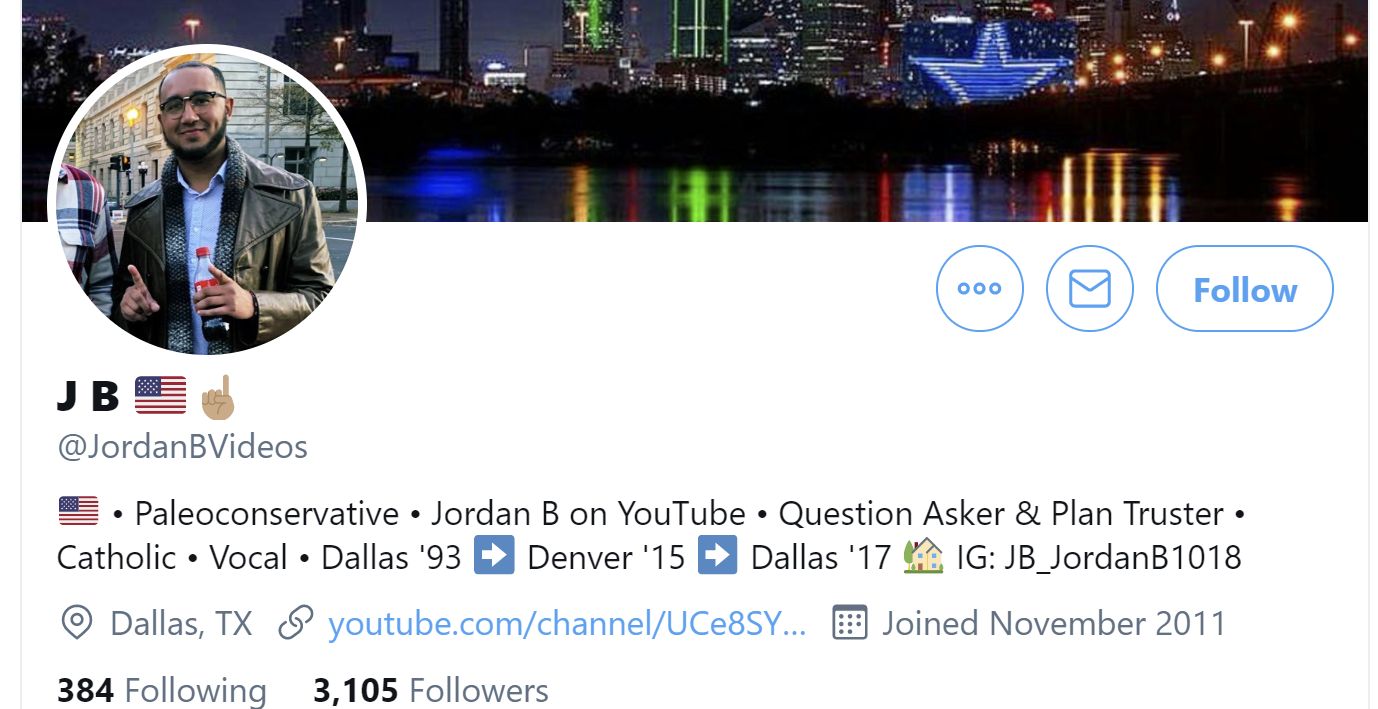
Task: Click the house emoji in the bio
Action: coord(923,556)
